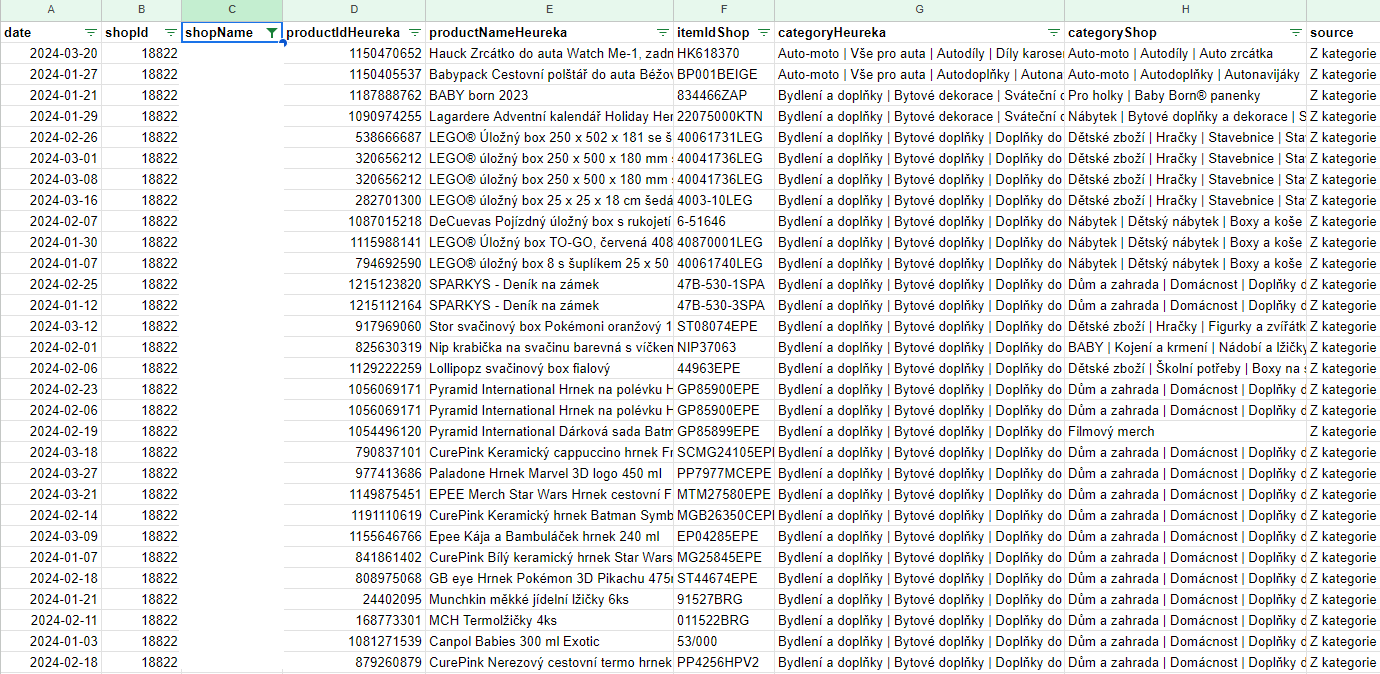Select the product ID cell 1115988141

(x=355, y=243)
